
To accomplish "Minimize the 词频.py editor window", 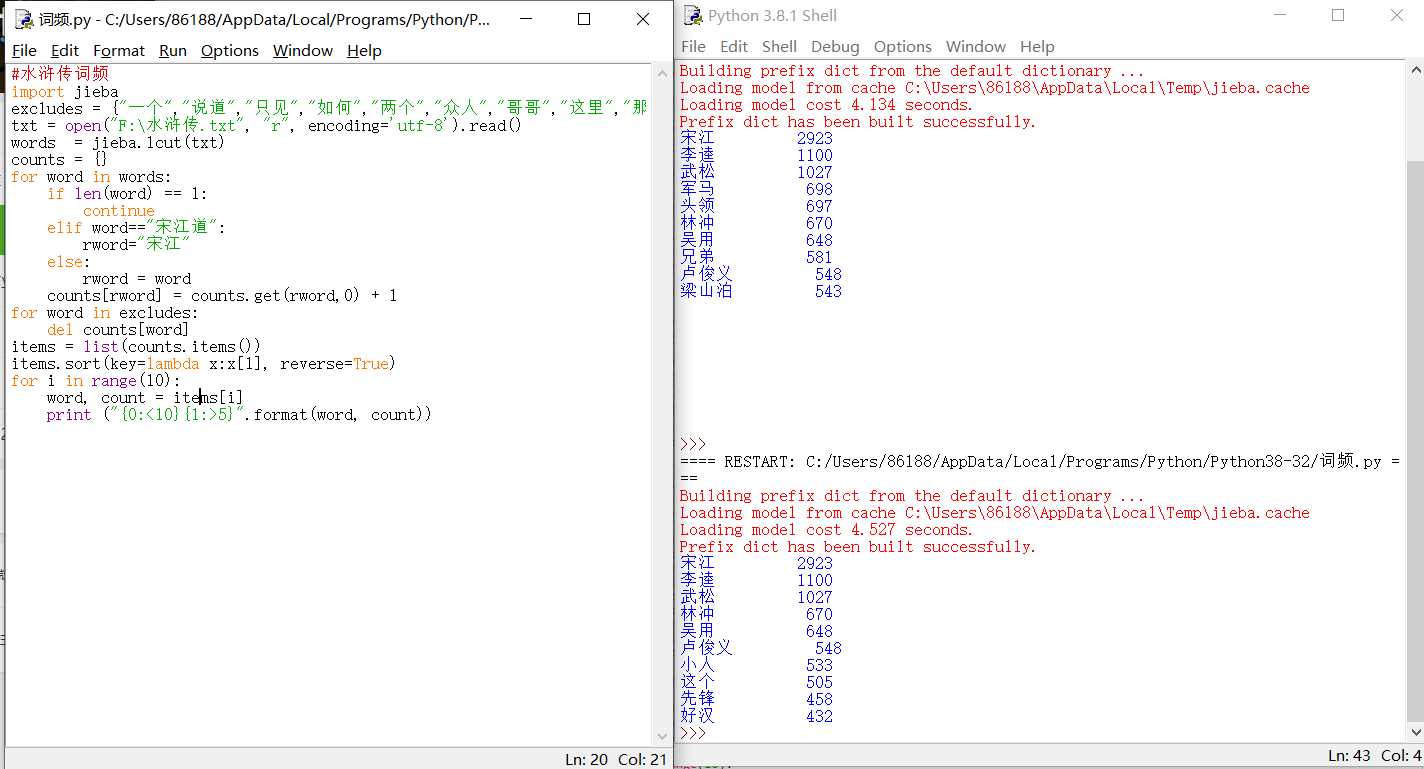I will [x=526, y=19].
